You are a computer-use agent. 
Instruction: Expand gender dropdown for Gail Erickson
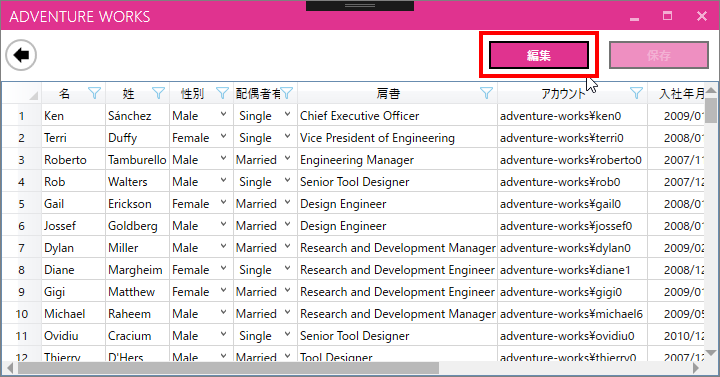224,203
